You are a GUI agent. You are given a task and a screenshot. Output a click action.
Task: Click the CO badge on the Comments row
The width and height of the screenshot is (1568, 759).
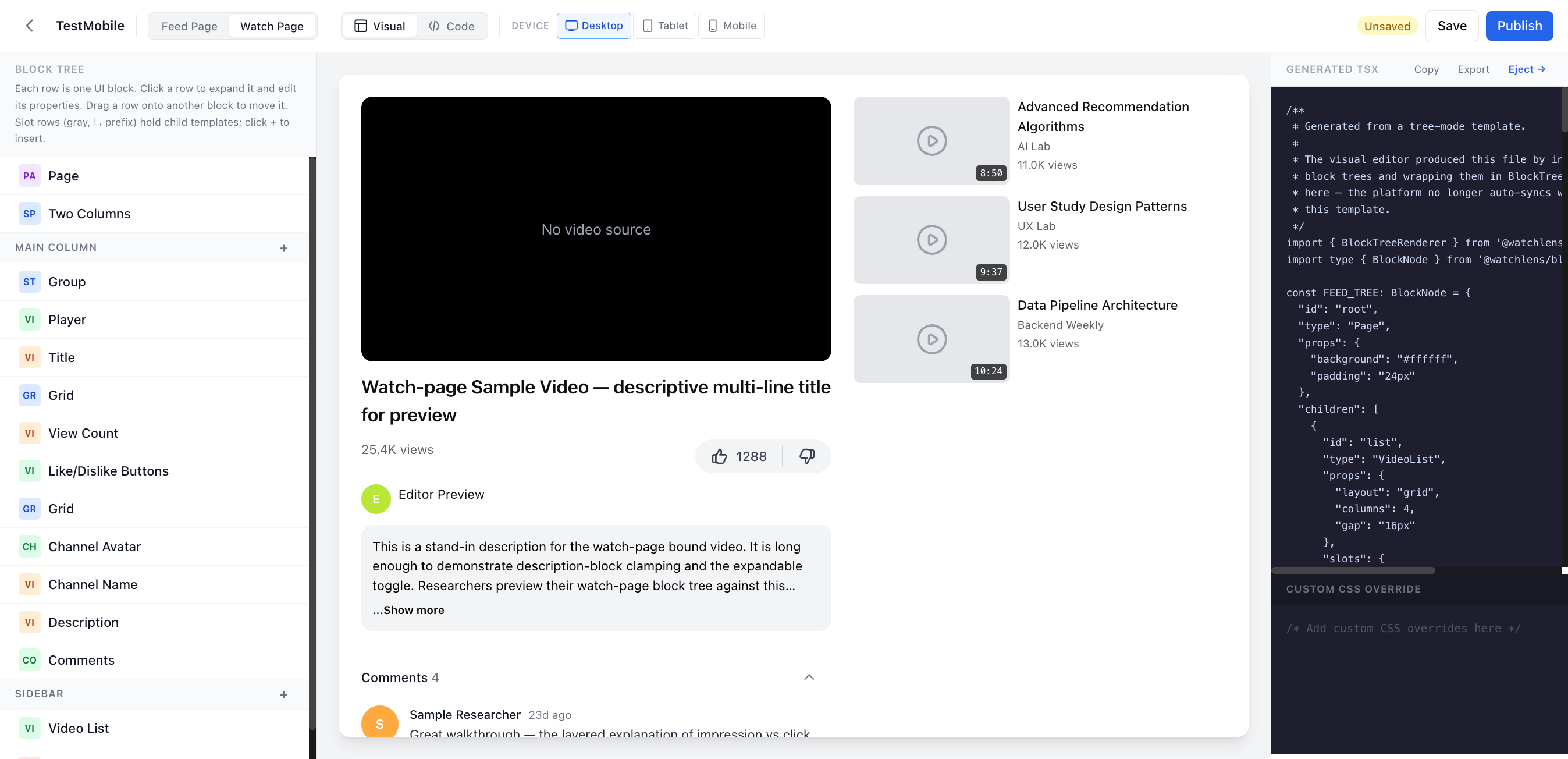point(29,659)
